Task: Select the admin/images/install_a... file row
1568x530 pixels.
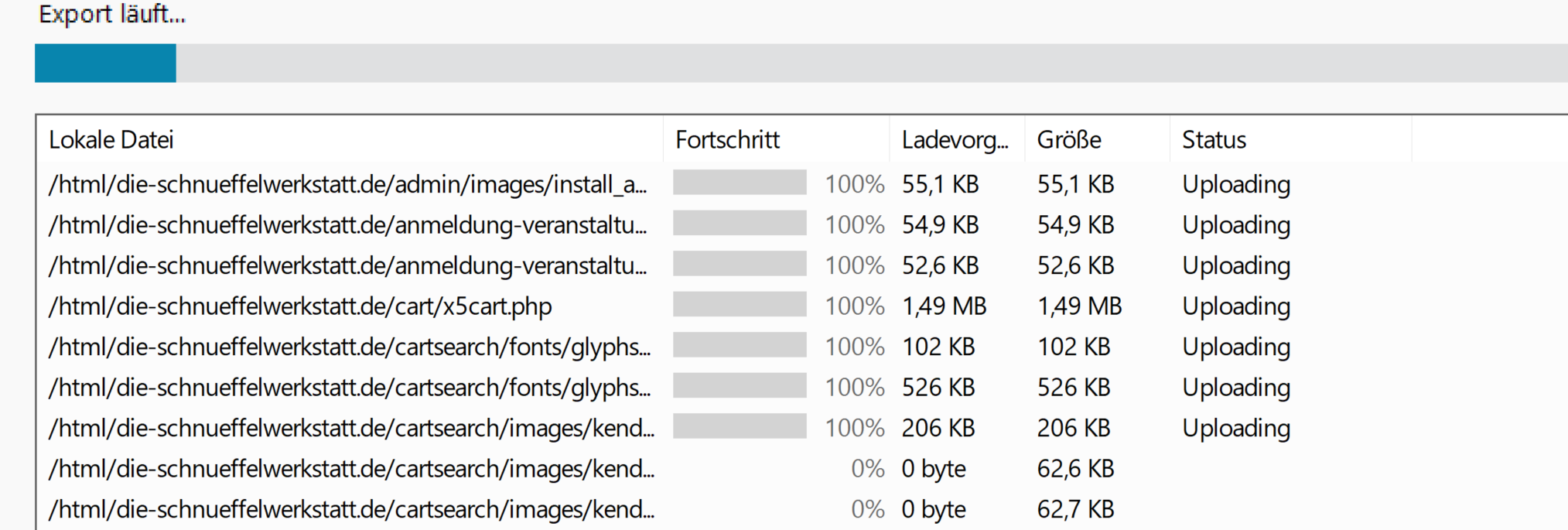Action: pyautogui.click(x=347, y=185)
